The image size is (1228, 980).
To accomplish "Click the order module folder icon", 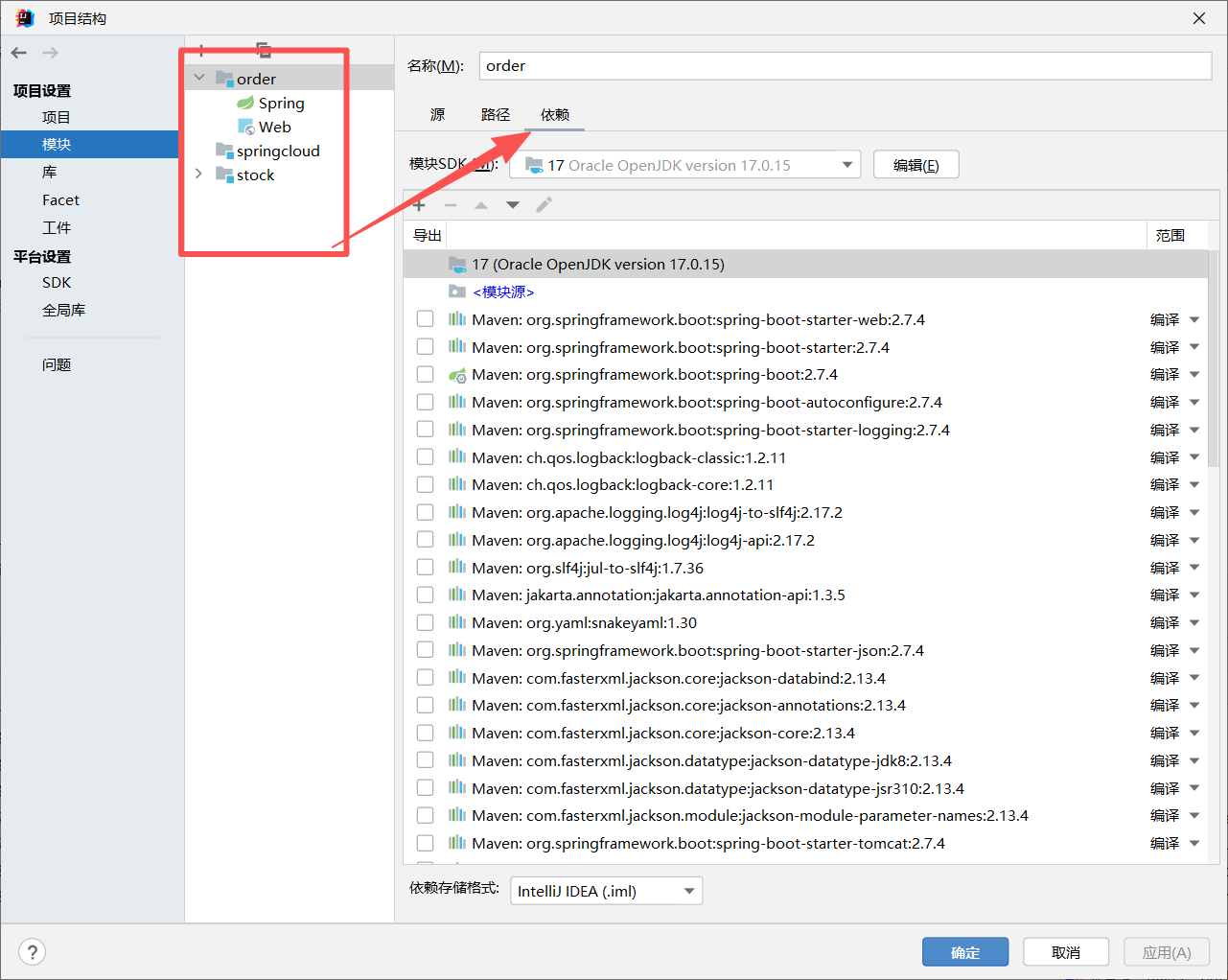I will pyautogui.click(x=224, y=79).
